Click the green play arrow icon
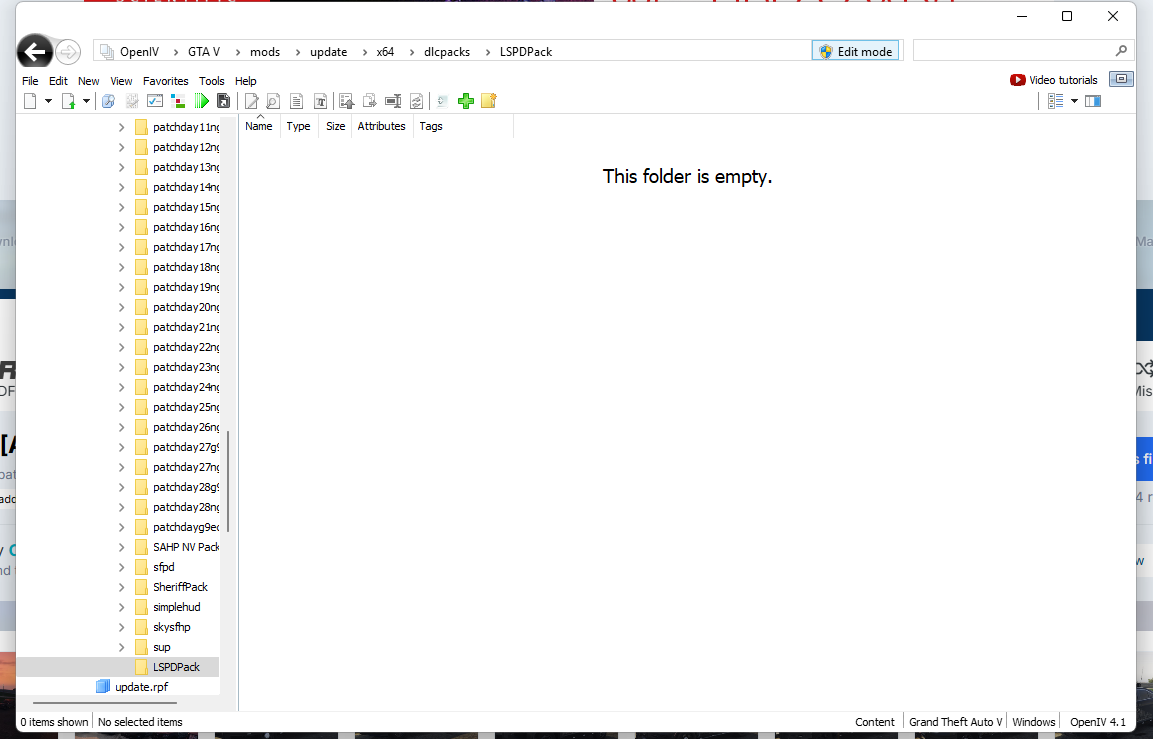This screenshot has height=739, width=1153. (201, 101)
